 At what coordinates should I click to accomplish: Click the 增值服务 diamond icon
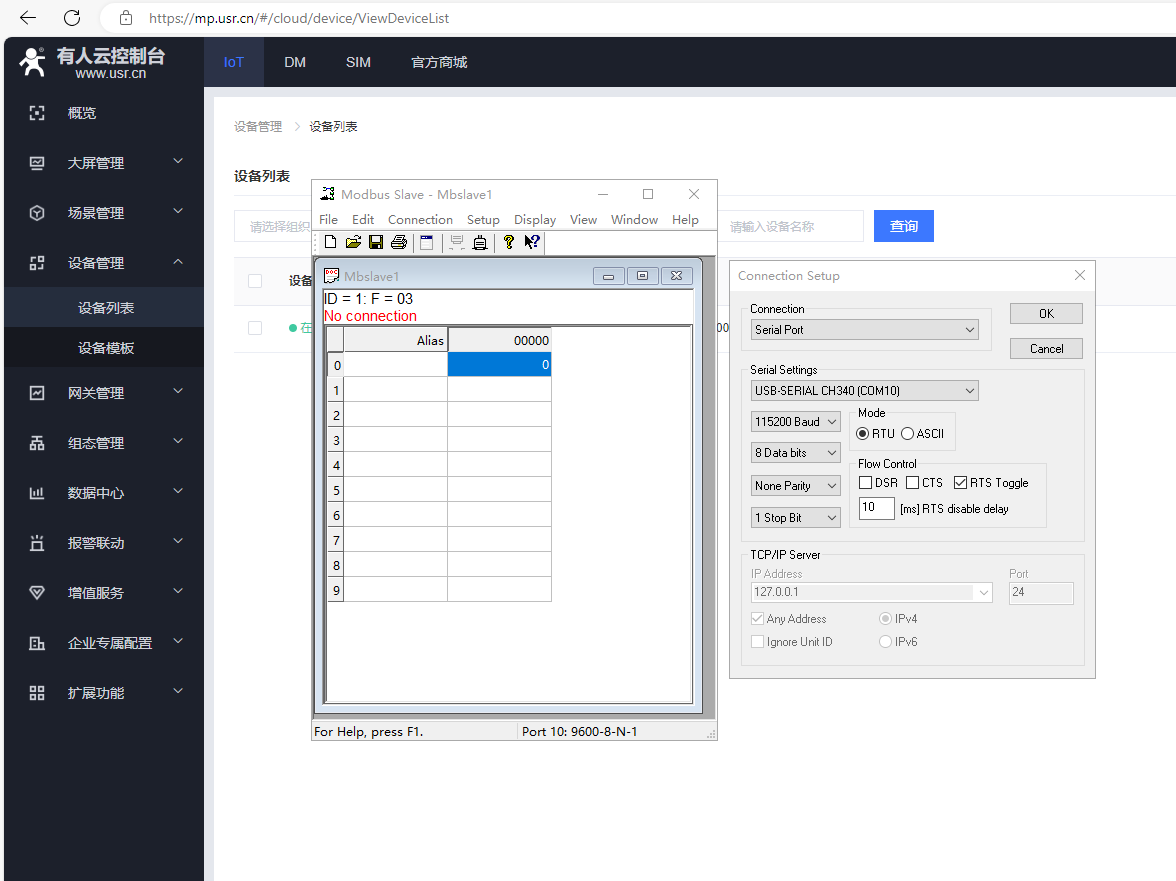coord(37,593)
